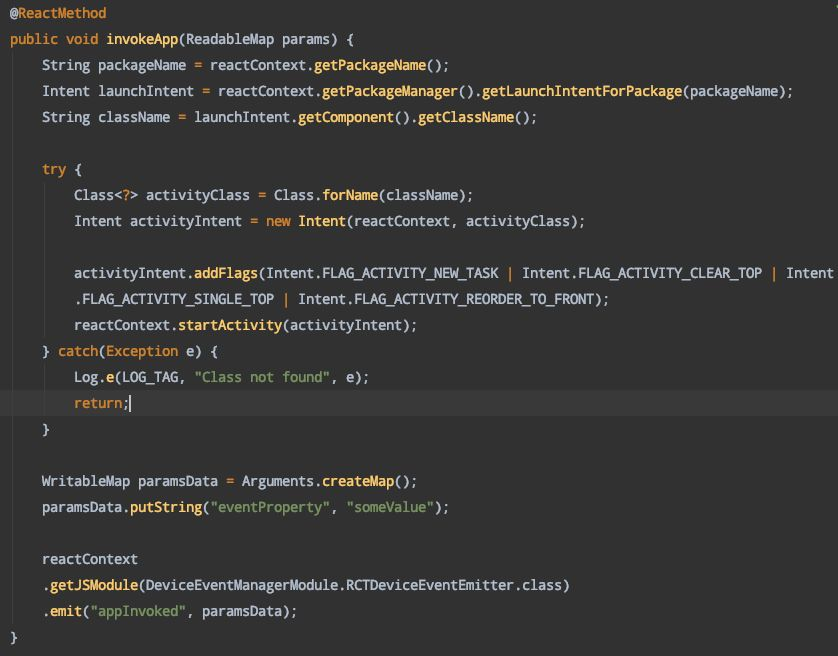Click FLAG_ACTIVITY_SINGLE_TOP constant
This screenshot has width=838, height=656.
pos(177,299)
